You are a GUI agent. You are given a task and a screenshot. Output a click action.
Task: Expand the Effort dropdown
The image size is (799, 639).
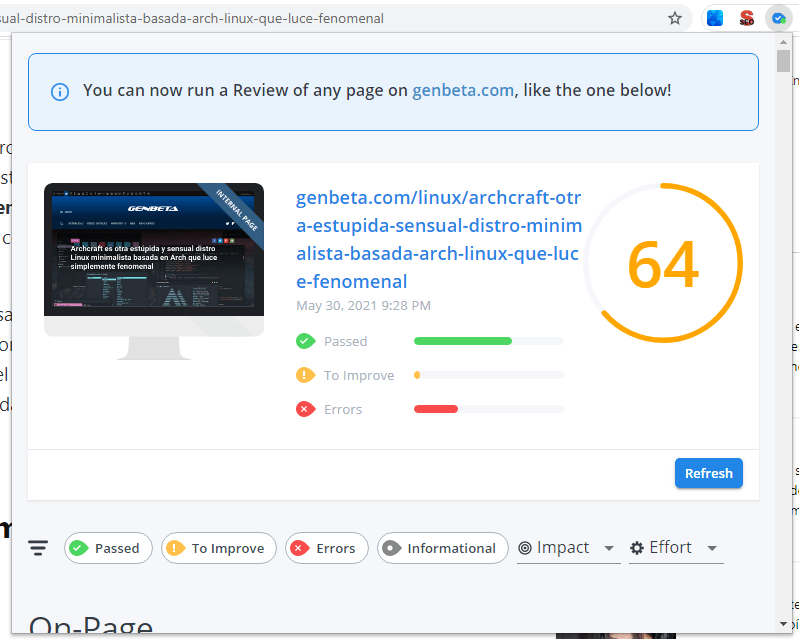[676, 548]
